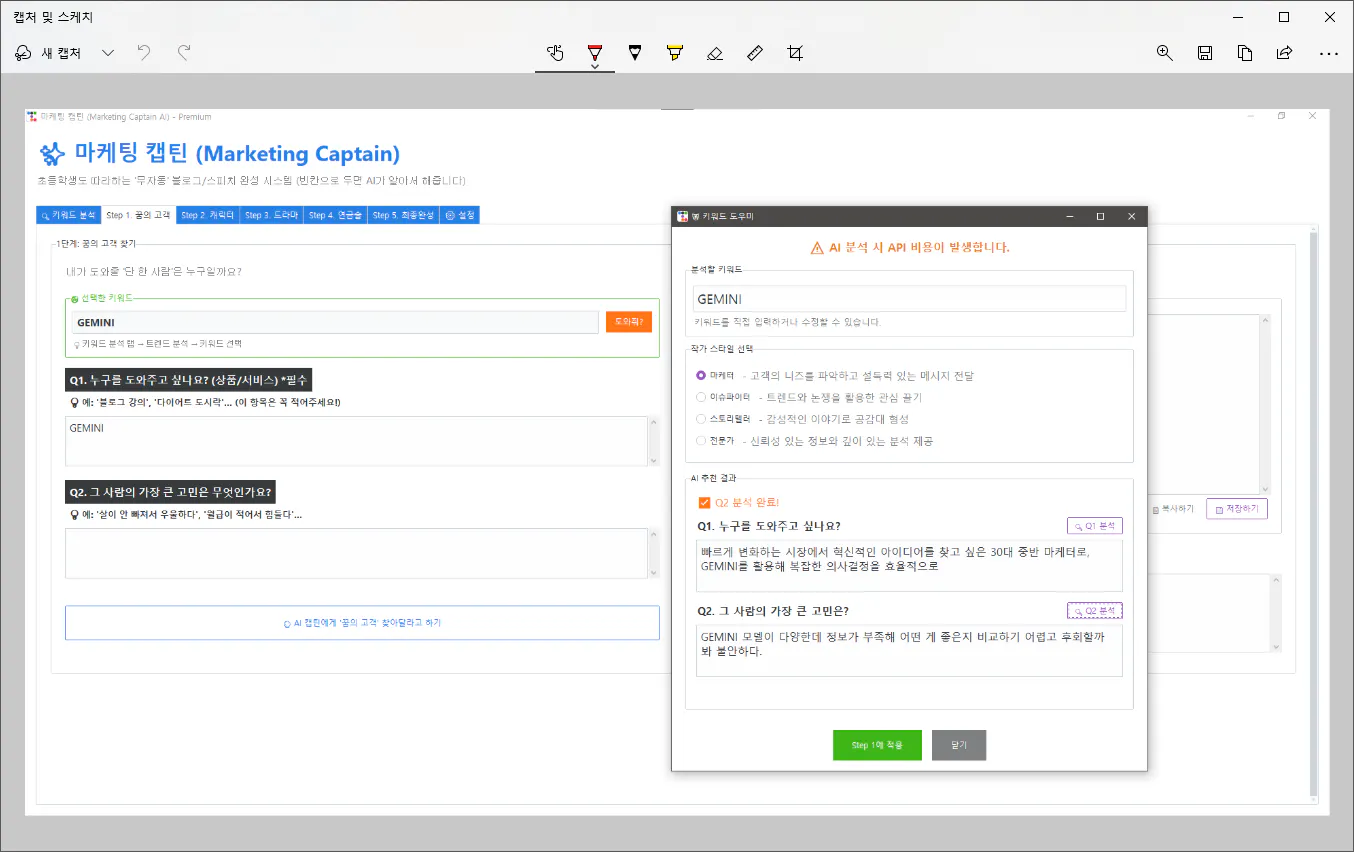Select the red ballpoint pen tool
The width and height of the screenshot is (1354, 852).
coord(595,53)
